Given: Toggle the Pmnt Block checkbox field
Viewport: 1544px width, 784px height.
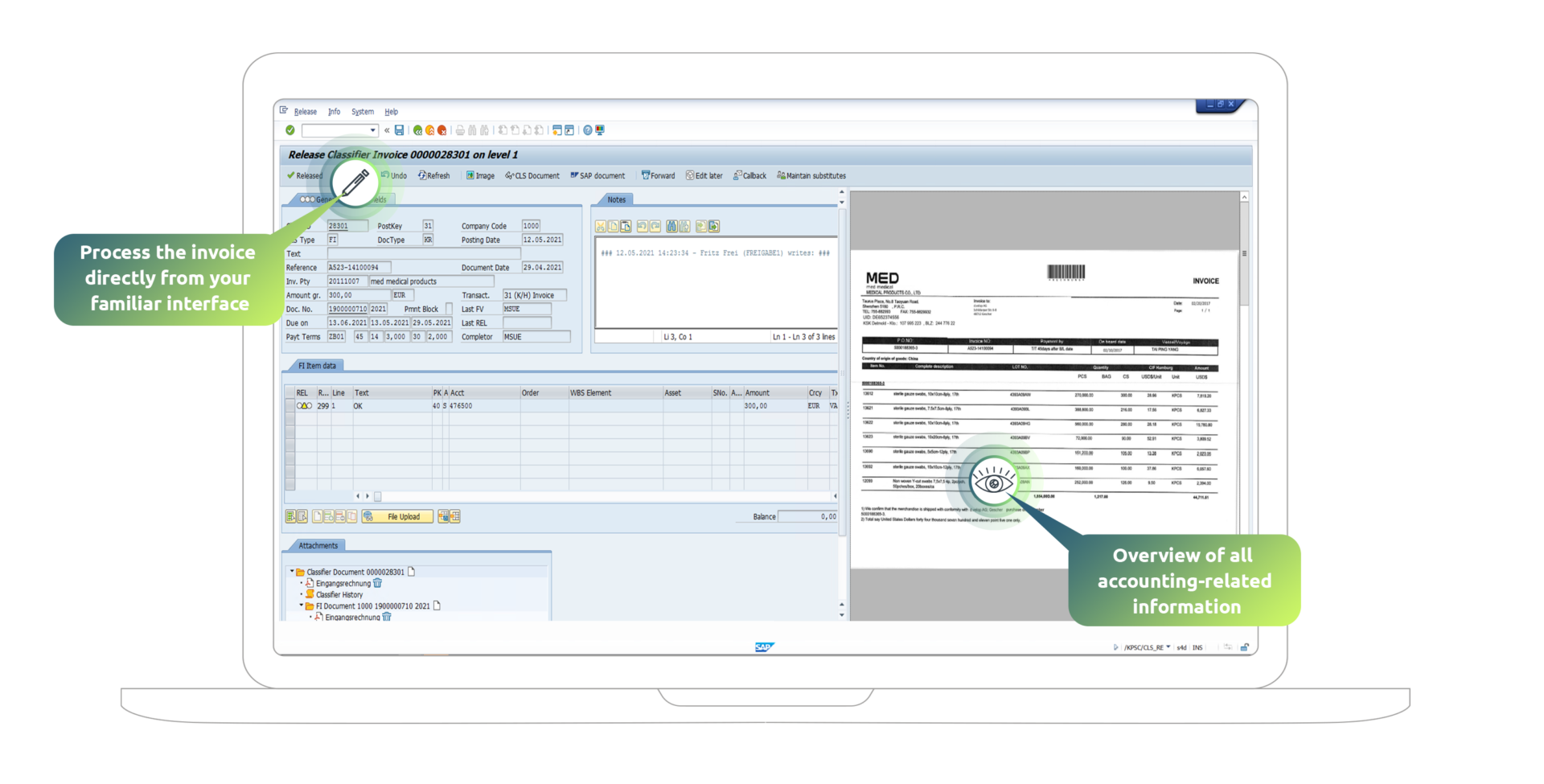Looking at the screenshot, I should (x=449, y=308).
